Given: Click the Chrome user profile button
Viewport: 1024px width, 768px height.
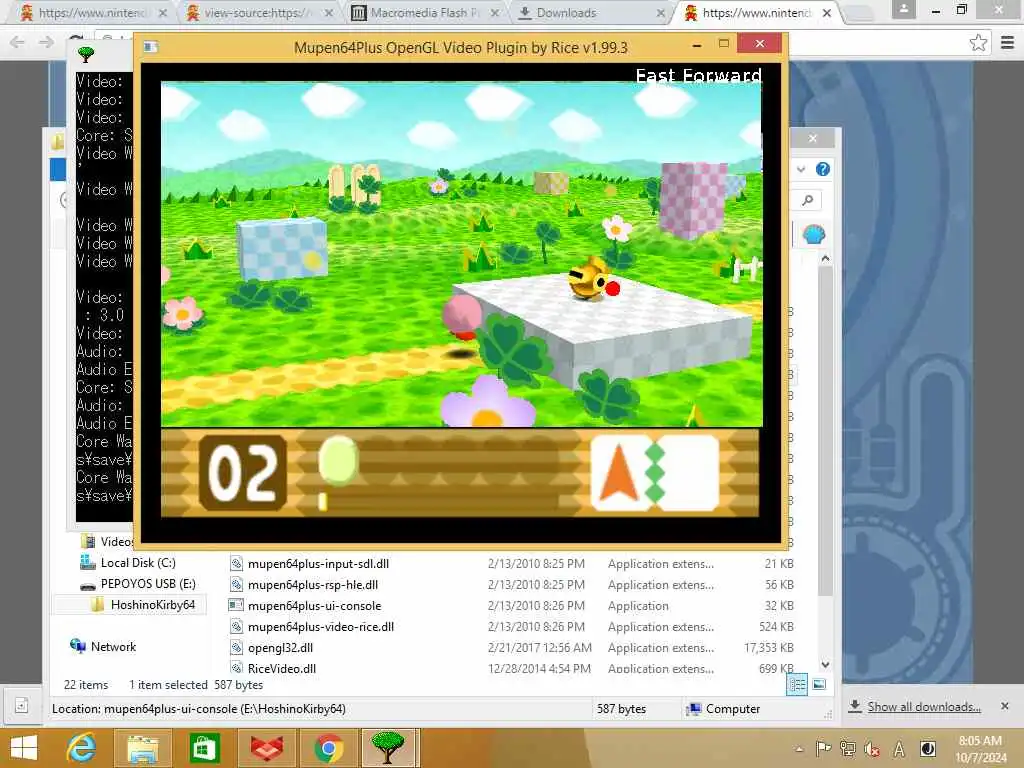Looking at the screenshot, I should 904,9.
